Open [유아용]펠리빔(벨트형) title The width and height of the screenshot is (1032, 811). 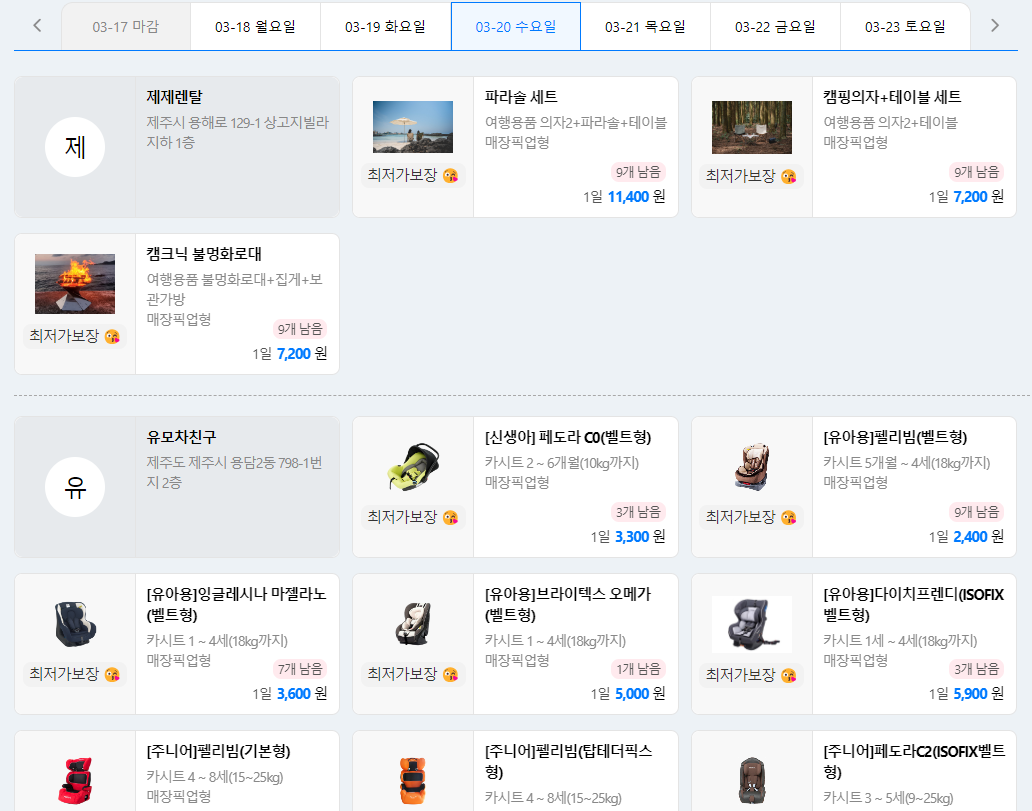click(895, 437)
